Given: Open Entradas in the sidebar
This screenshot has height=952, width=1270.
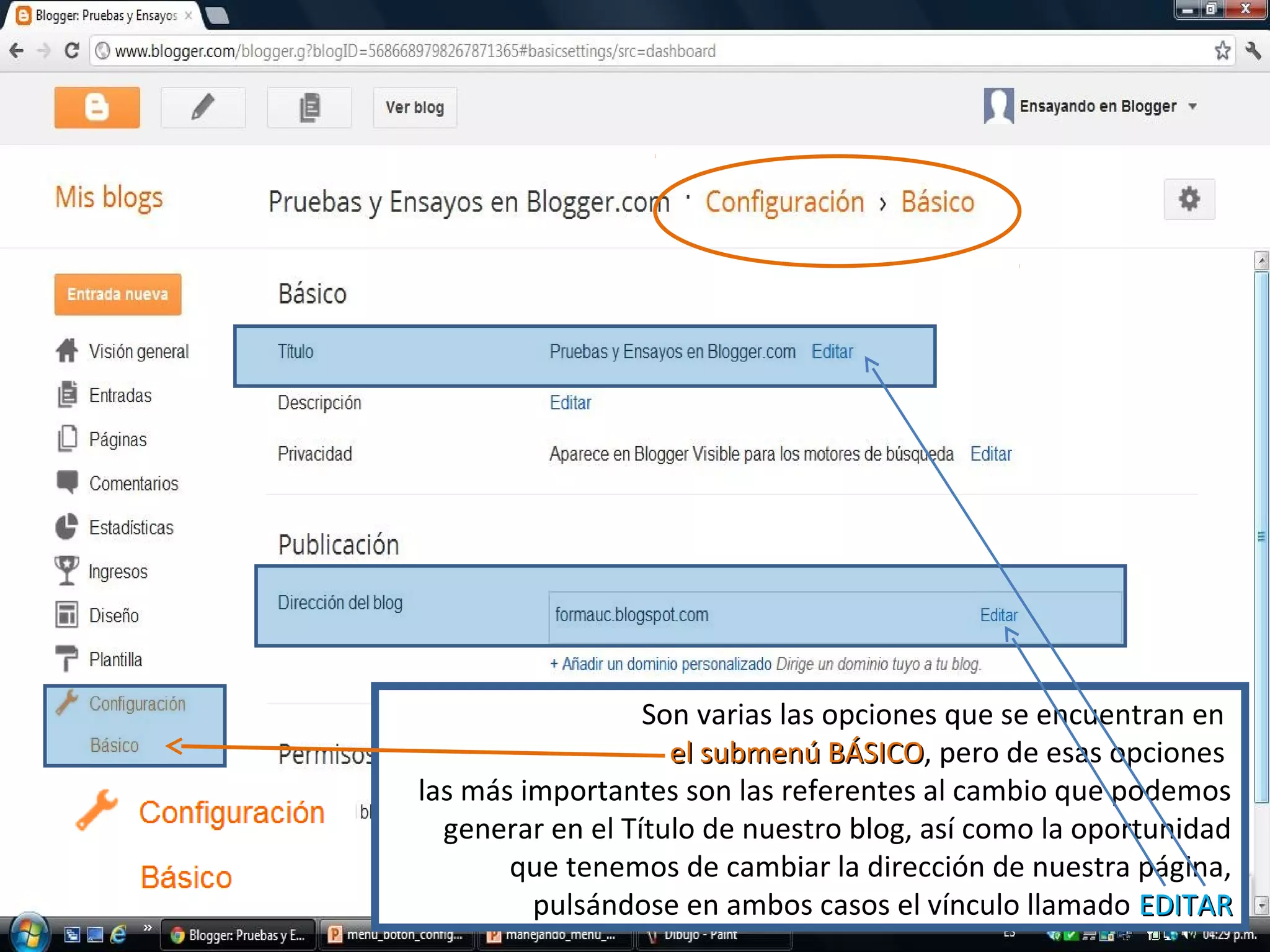Looking at the screenshot, I should [x=120, y=395].
